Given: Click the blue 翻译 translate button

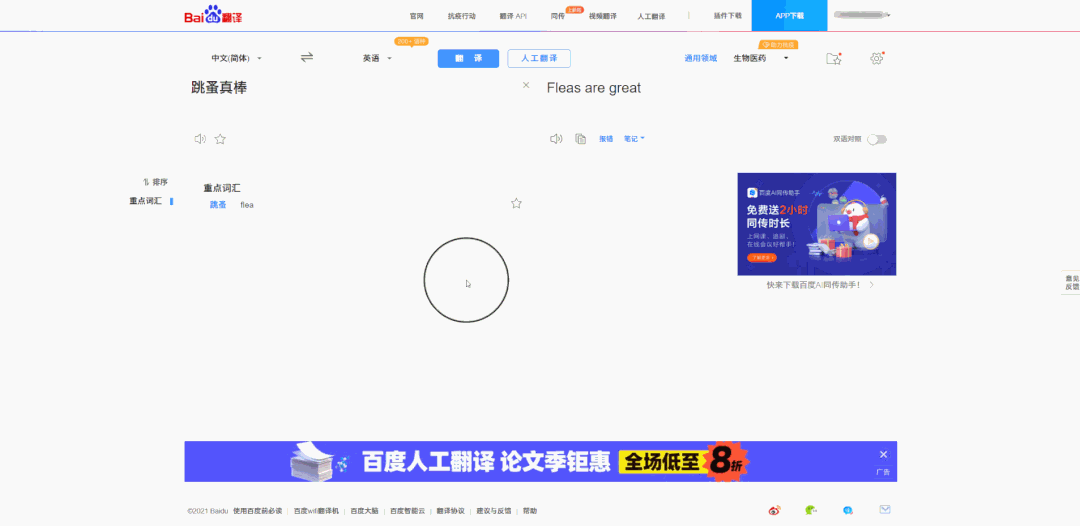Looking at the screenshot, I should (468, 59).
